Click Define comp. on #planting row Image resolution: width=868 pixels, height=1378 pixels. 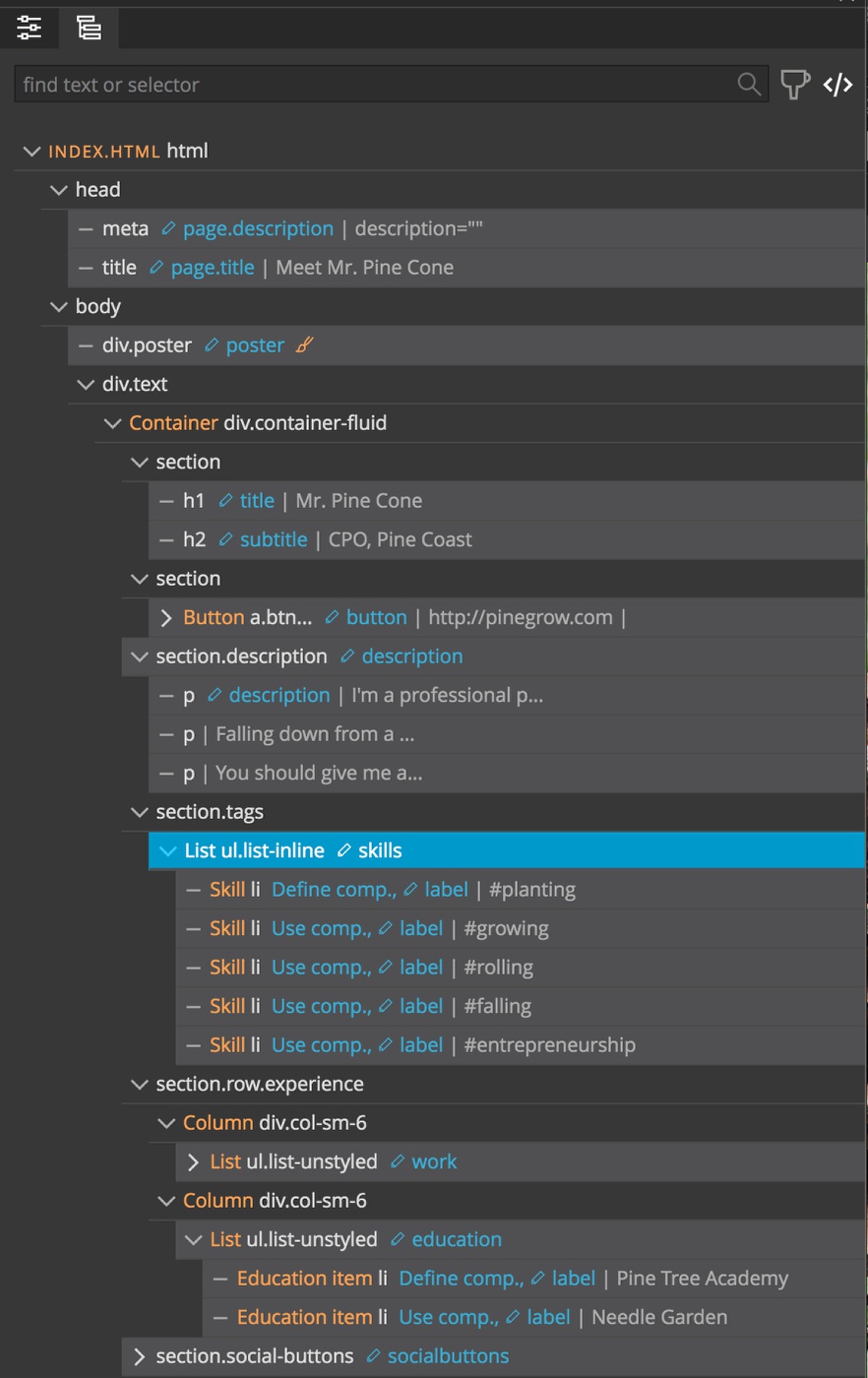pyautogui.click(x=334, y=890)
